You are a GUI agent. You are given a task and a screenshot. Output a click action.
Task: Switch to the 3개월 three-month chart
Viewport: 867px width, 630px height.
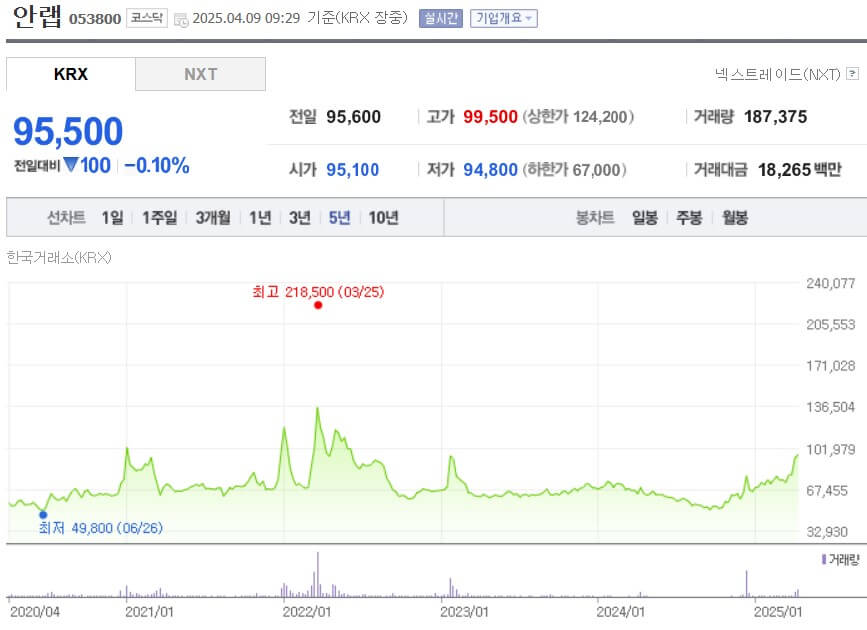point(211,216)
